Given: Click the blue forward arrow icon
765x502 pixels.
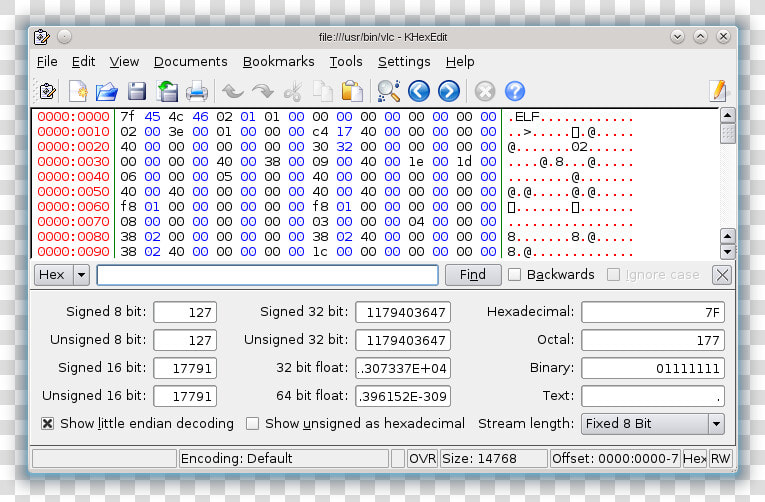Looking at the screenshot, I should pyautogui.click(x=449, y=91).
